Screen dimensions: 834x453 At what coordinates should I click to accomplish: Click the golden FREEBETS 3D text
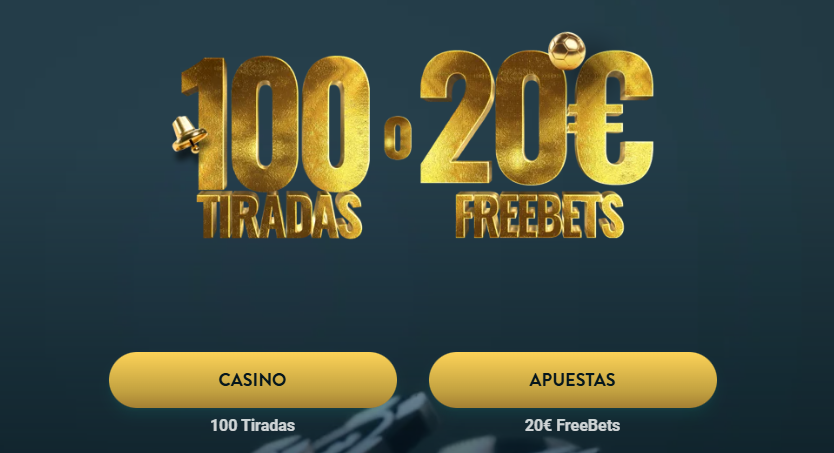(x=539, y=215)
